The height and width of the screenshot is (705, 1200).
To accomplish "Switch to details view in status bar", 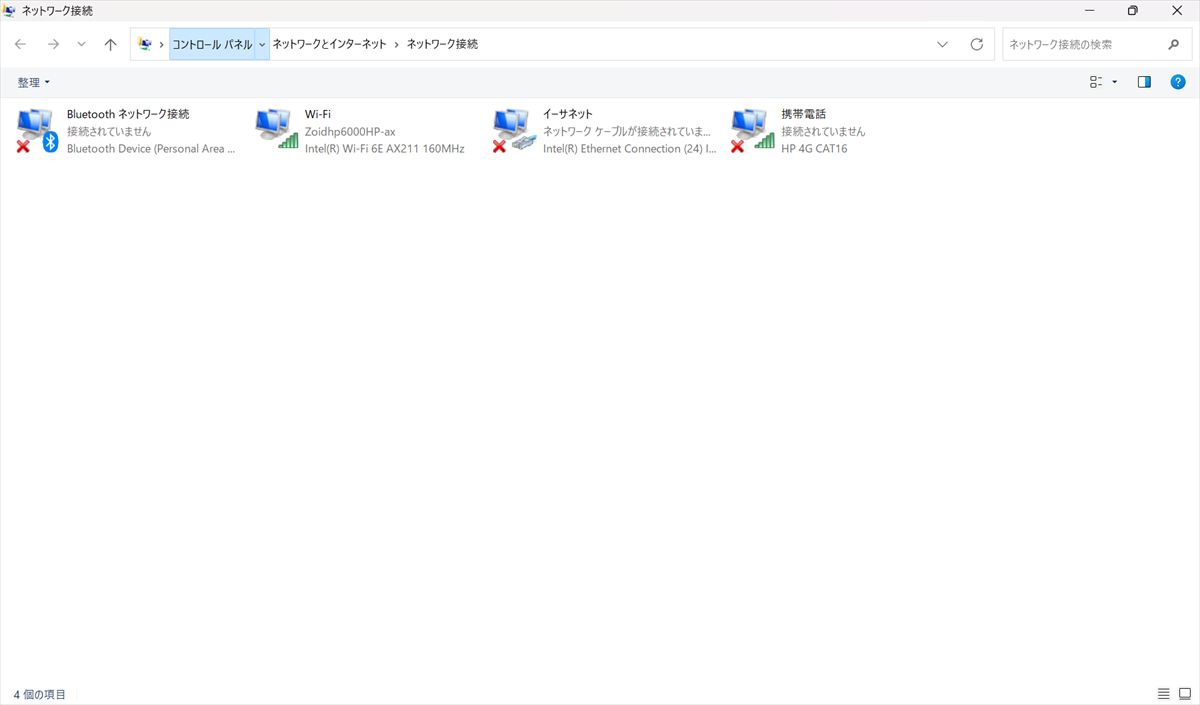I will (x=1163, y=694).
